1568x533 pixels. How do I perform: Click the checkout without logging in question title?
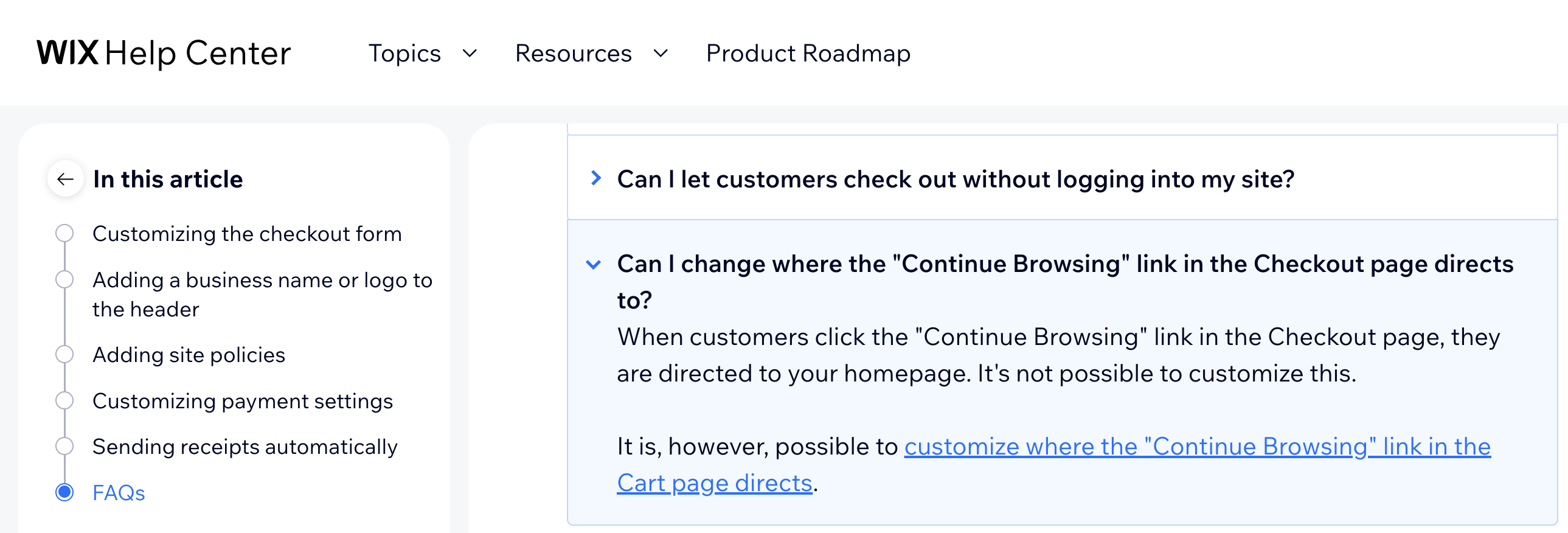tap(955, 179)
